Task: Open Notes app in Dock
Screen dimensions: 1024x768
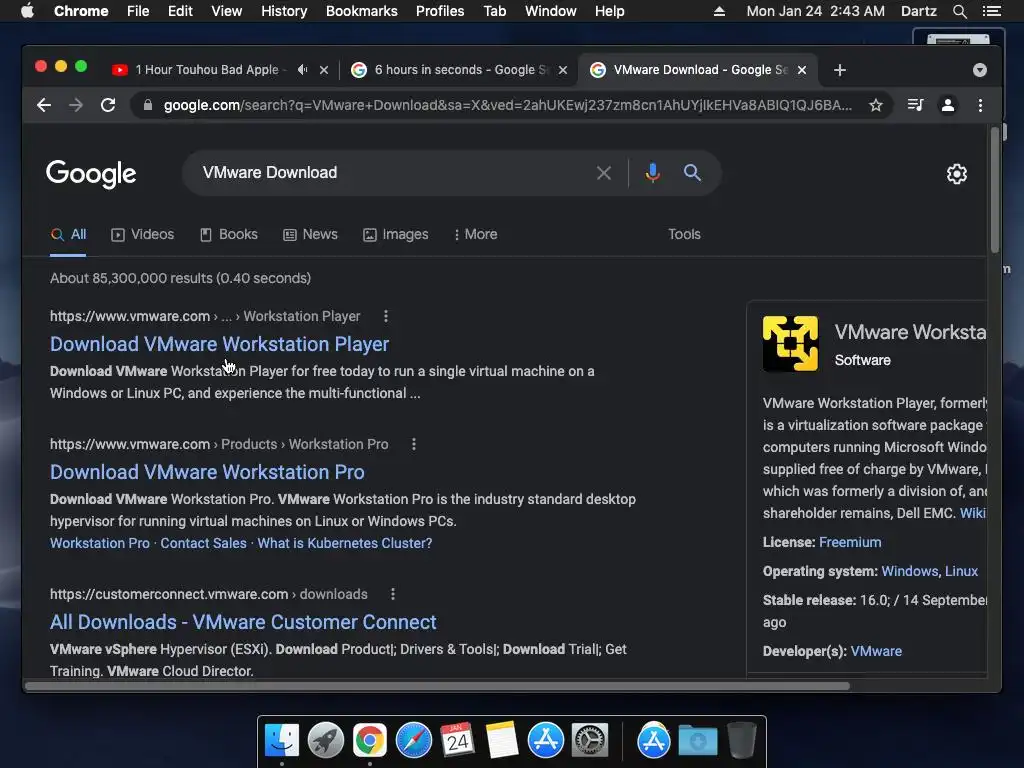Action: point(502,741)
